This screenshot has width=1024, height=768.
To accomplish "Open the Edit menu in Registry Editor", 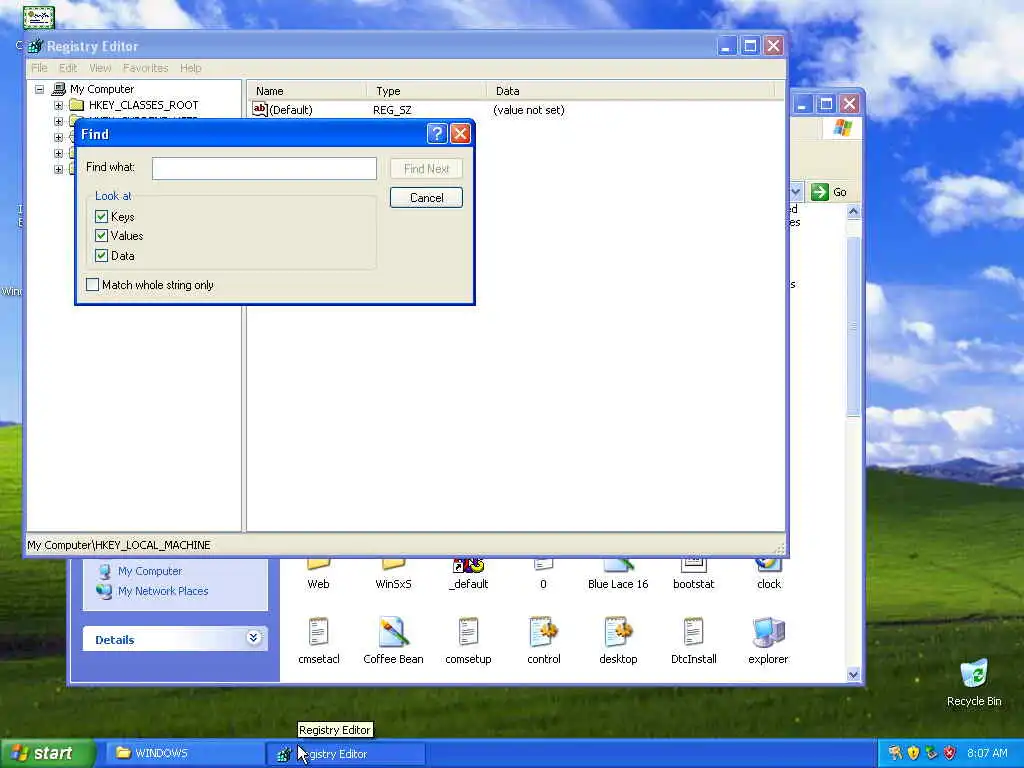I will 68,68.
